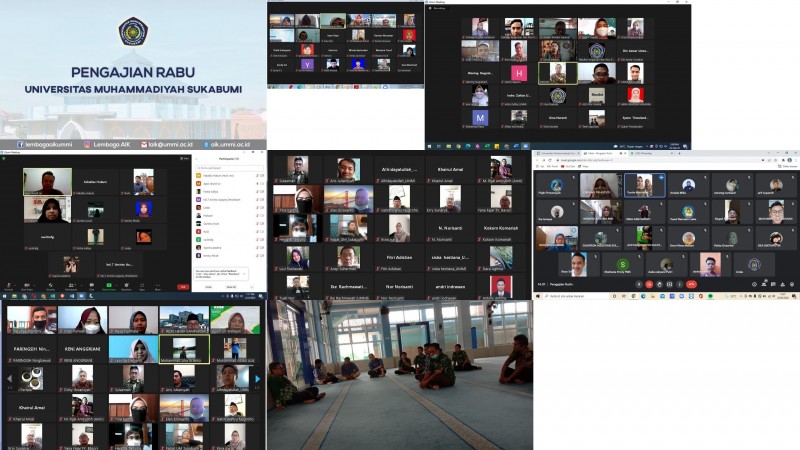Click the red leave call button in Google Meet

click(x=691, y=284)
